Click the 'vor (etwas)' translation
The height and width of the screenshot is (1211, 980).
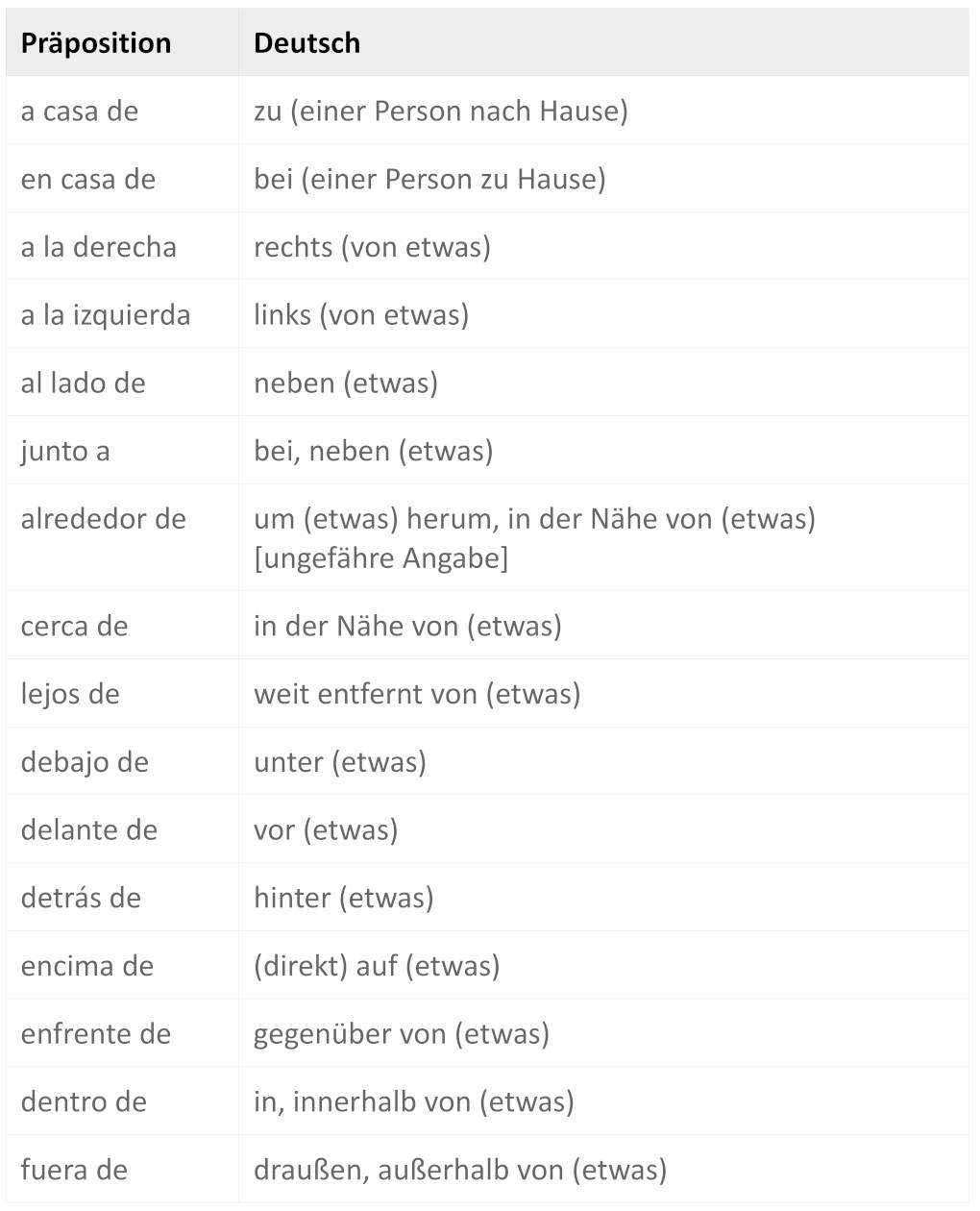(x=326, y=830)
